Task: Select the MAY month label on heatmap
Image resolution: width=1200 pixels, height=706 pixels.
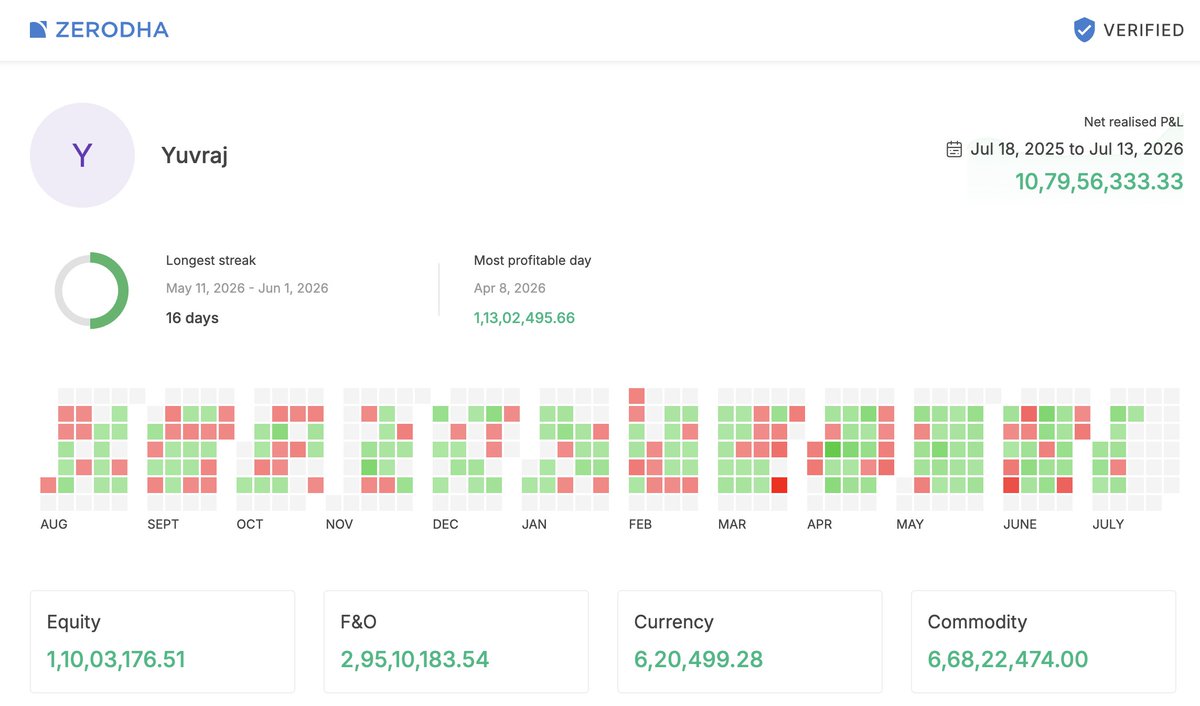Action: 910,524
